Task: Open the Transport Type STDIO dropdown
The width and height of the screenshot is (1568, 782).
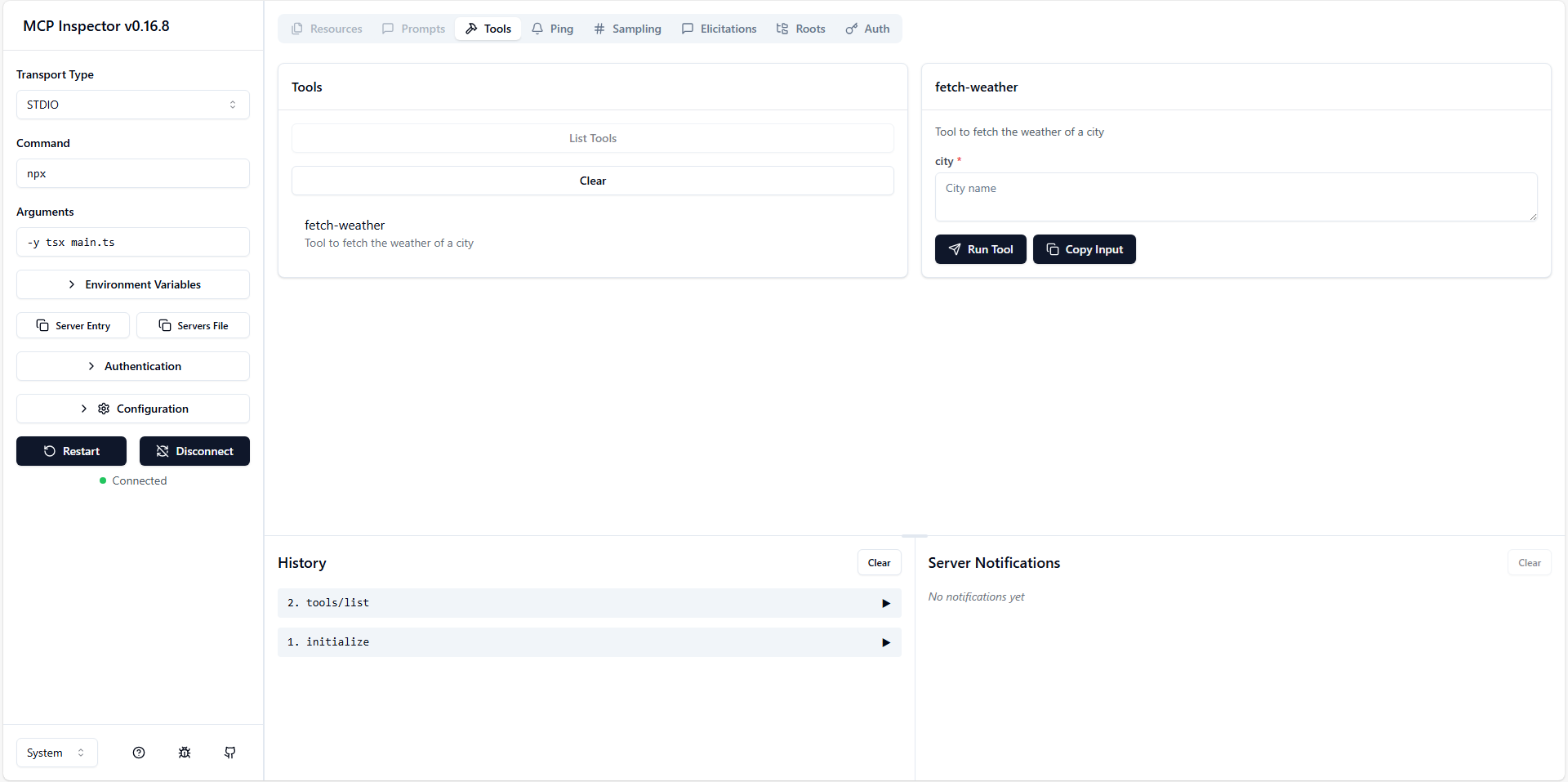Action: coord(133,105)
